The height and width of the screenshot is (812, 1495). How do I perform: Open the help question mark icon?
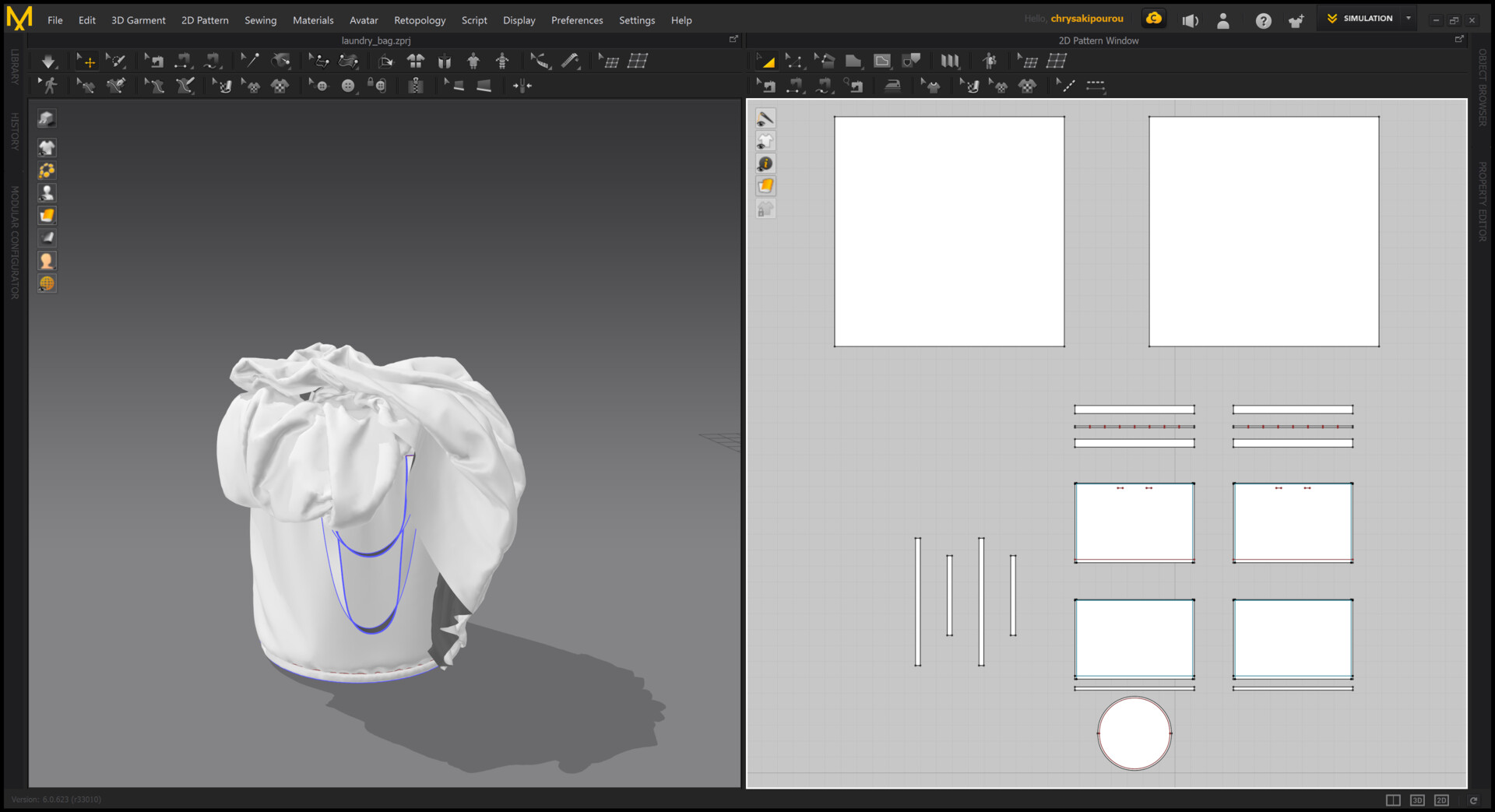point(1263,21)
